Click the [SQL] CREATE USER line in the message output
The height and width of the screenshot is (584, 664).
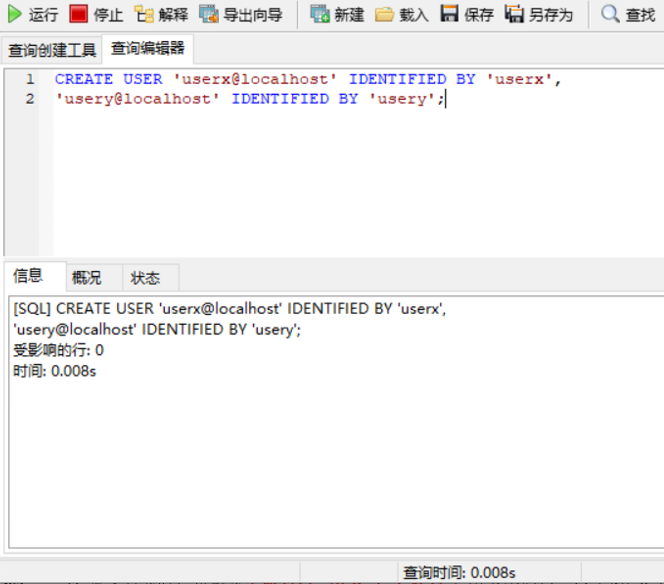click(230, 309)
